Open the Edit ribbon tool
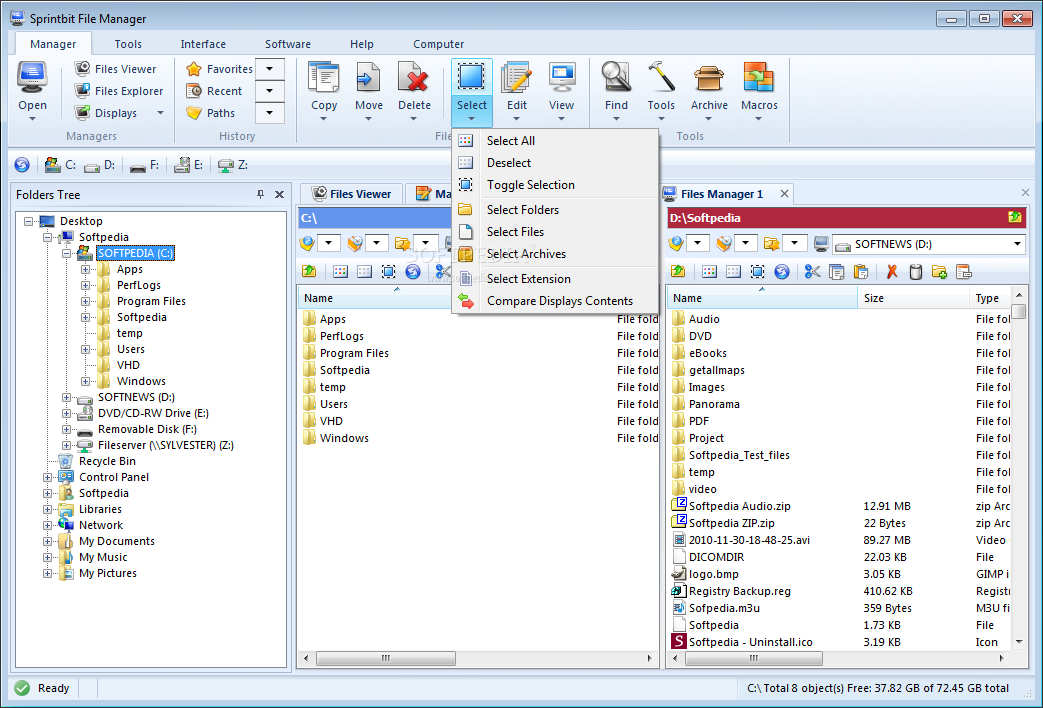Image resolution: width=1043 pixels, height=708 pixels. (x=516, y=92)
